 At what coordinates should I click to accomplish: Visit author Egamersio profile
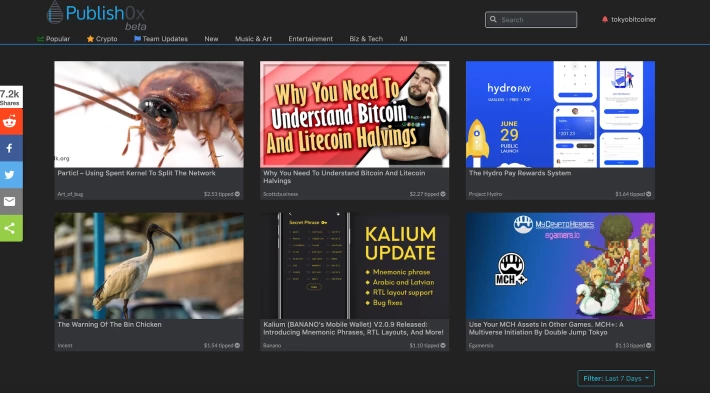pos(481,345)
